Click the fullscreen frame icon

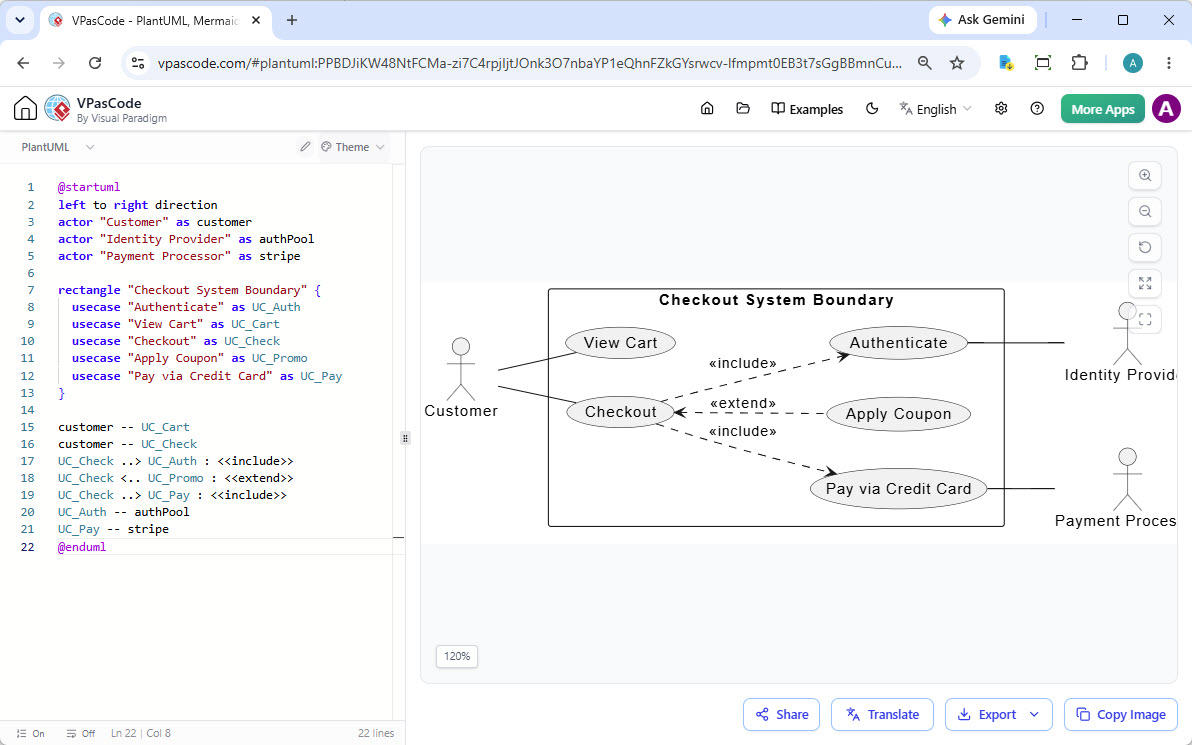pos(1145,319)
